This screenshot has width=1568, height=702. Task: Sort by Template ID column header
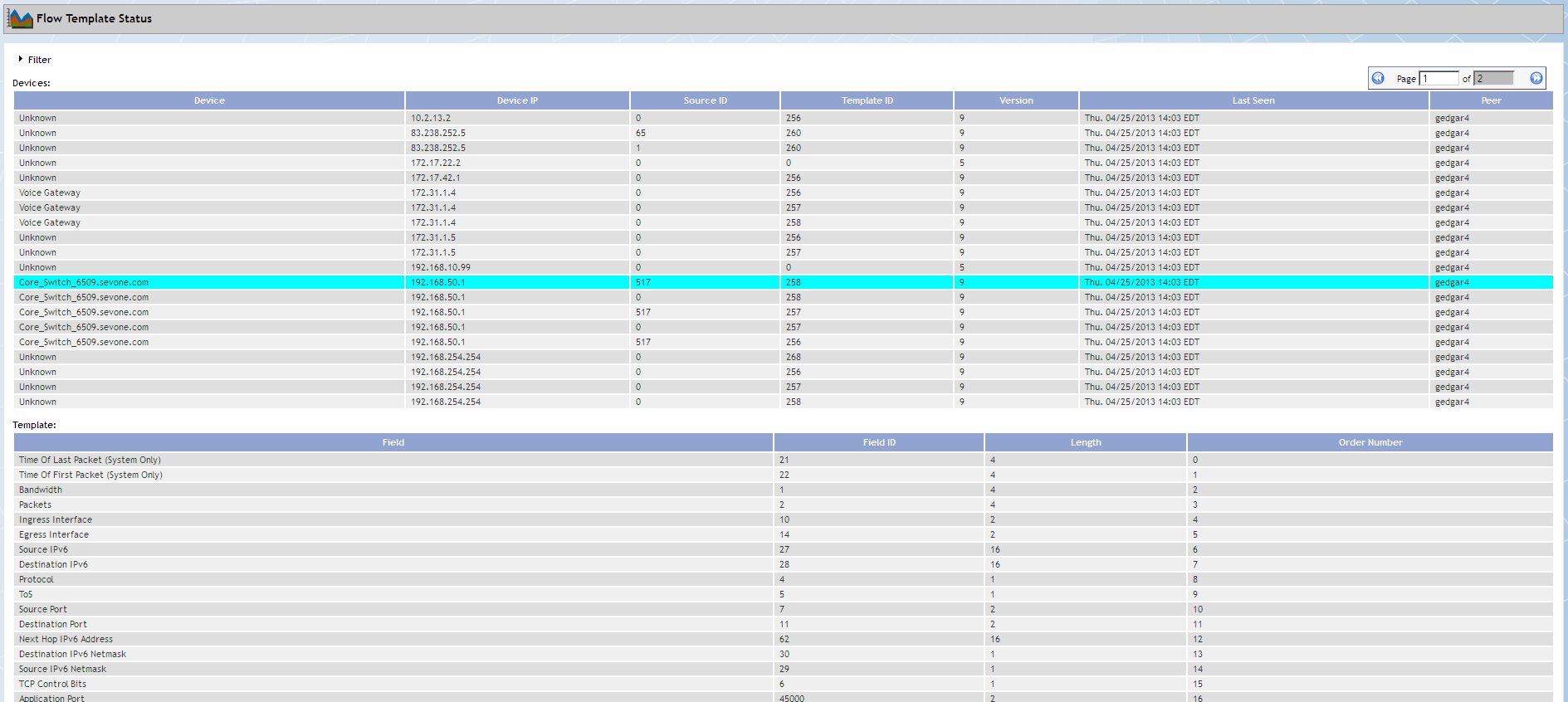pyautogui.click(x=867, y=100)
